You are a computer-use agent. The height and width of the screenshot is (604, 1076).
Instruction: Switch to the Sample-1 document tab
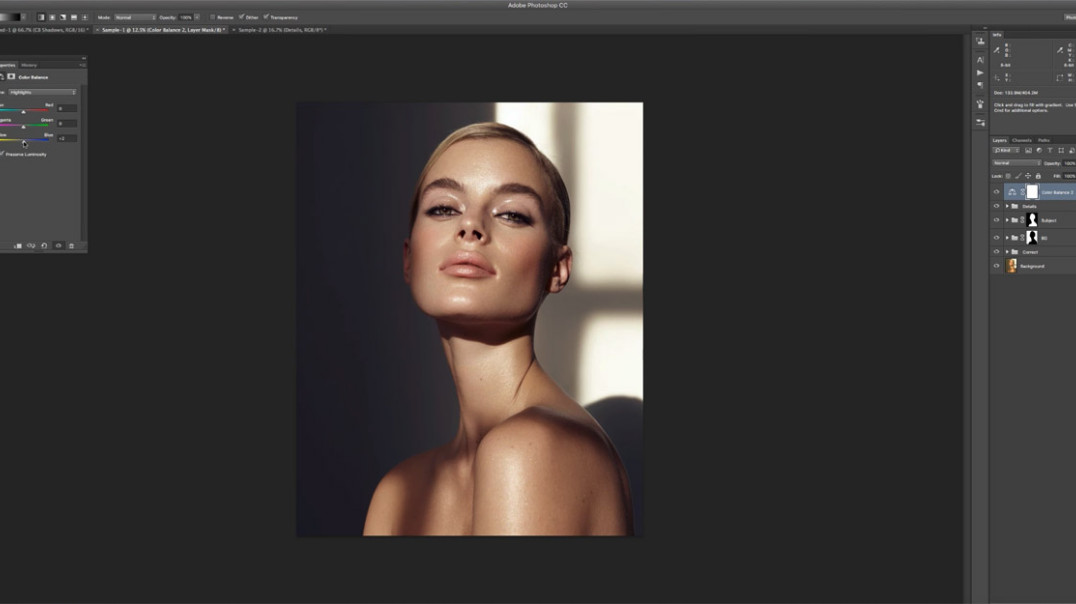[x=163, y=30]
